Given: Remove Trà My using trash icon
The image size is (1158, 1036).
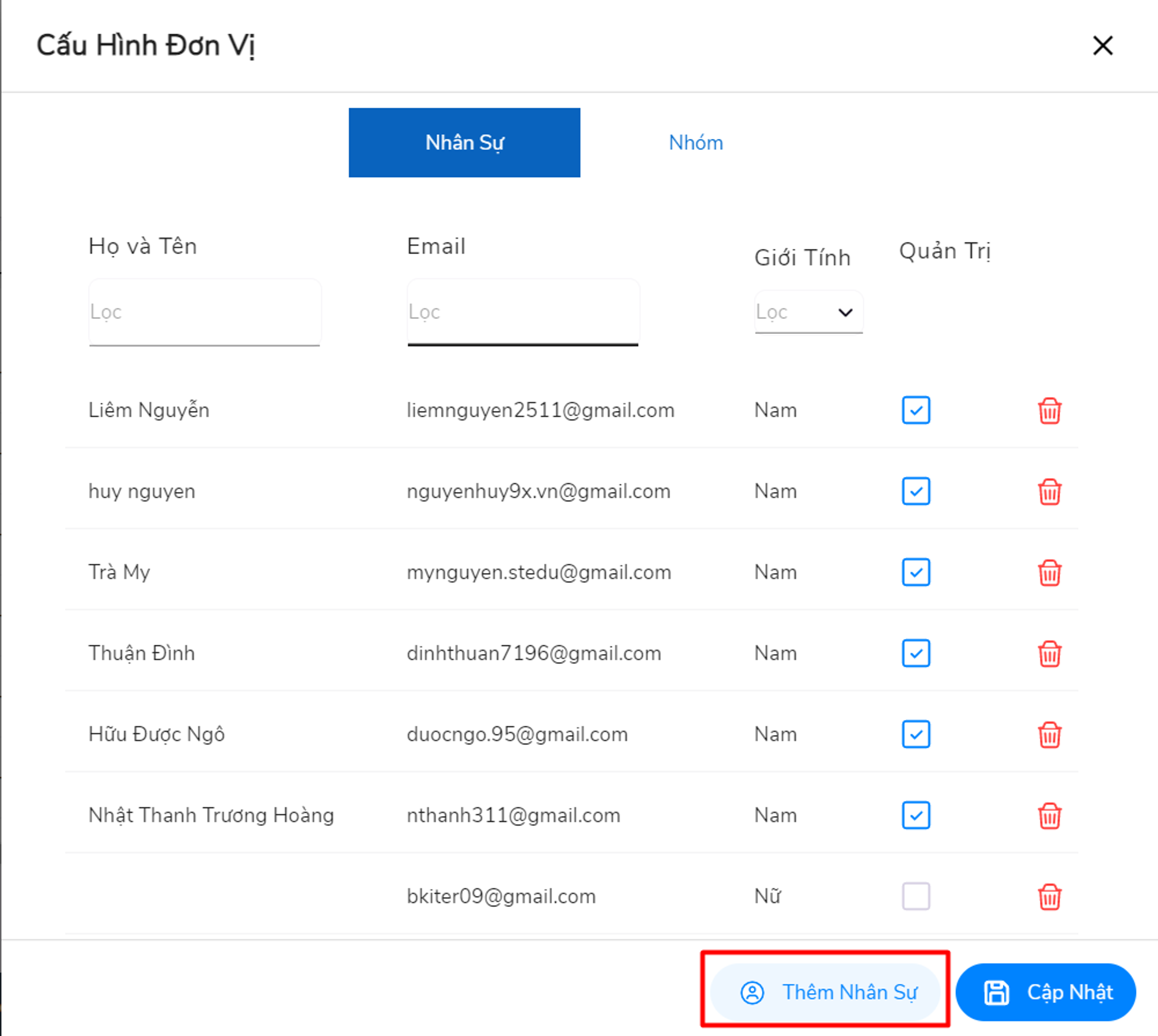Looking at the screenshot, I should (1049, 573).
